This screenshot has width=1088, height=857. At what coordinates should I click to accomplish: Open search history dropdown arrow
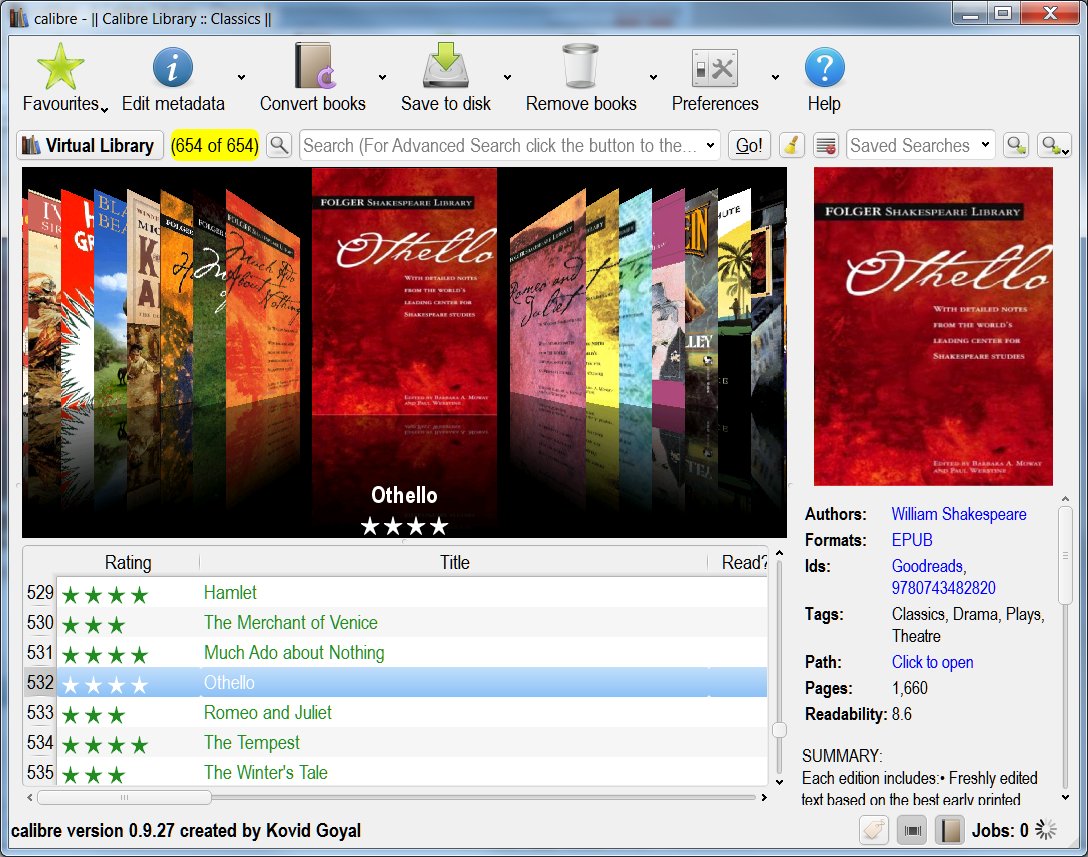point(711,145)
